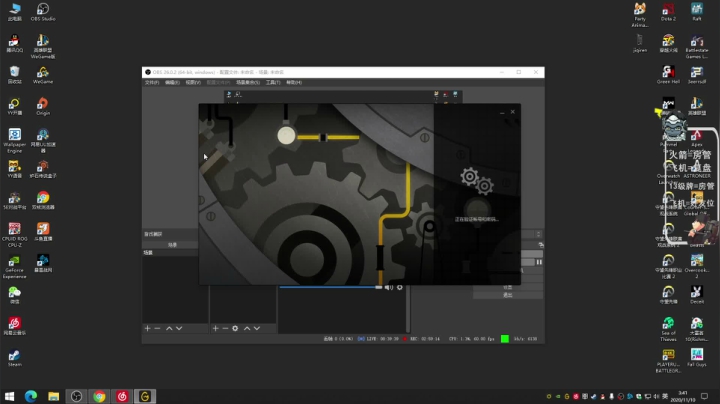Add a new scene with the plus icon

(147, 328)
